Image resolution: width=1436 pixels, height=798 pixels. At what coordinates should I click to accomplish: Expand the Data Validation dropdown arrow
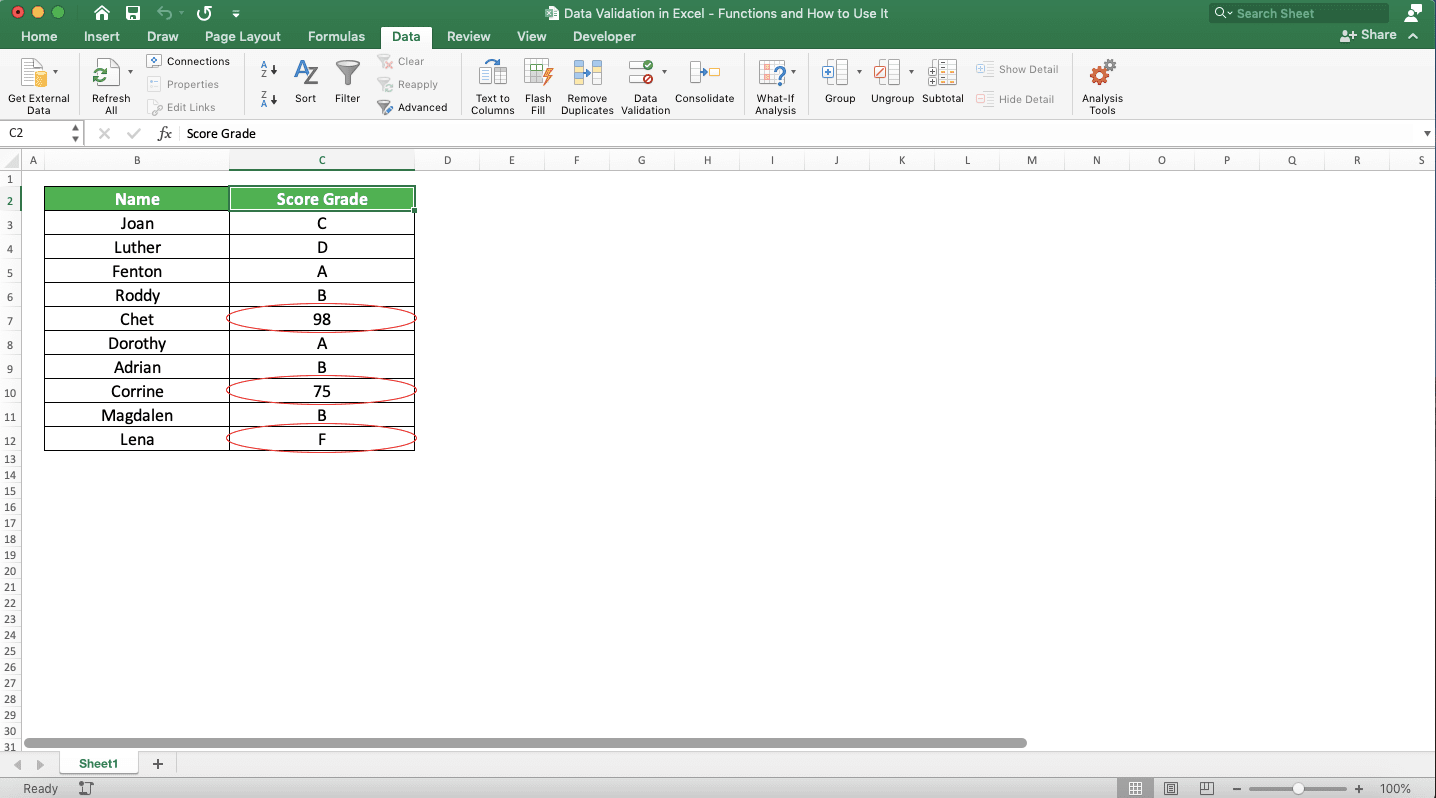664,72
